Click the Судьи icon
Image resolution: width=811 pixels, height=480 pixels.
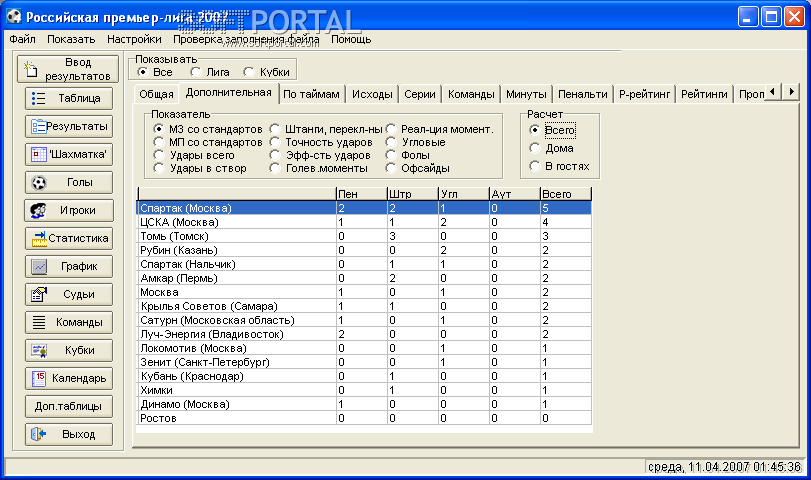(39, 294)
